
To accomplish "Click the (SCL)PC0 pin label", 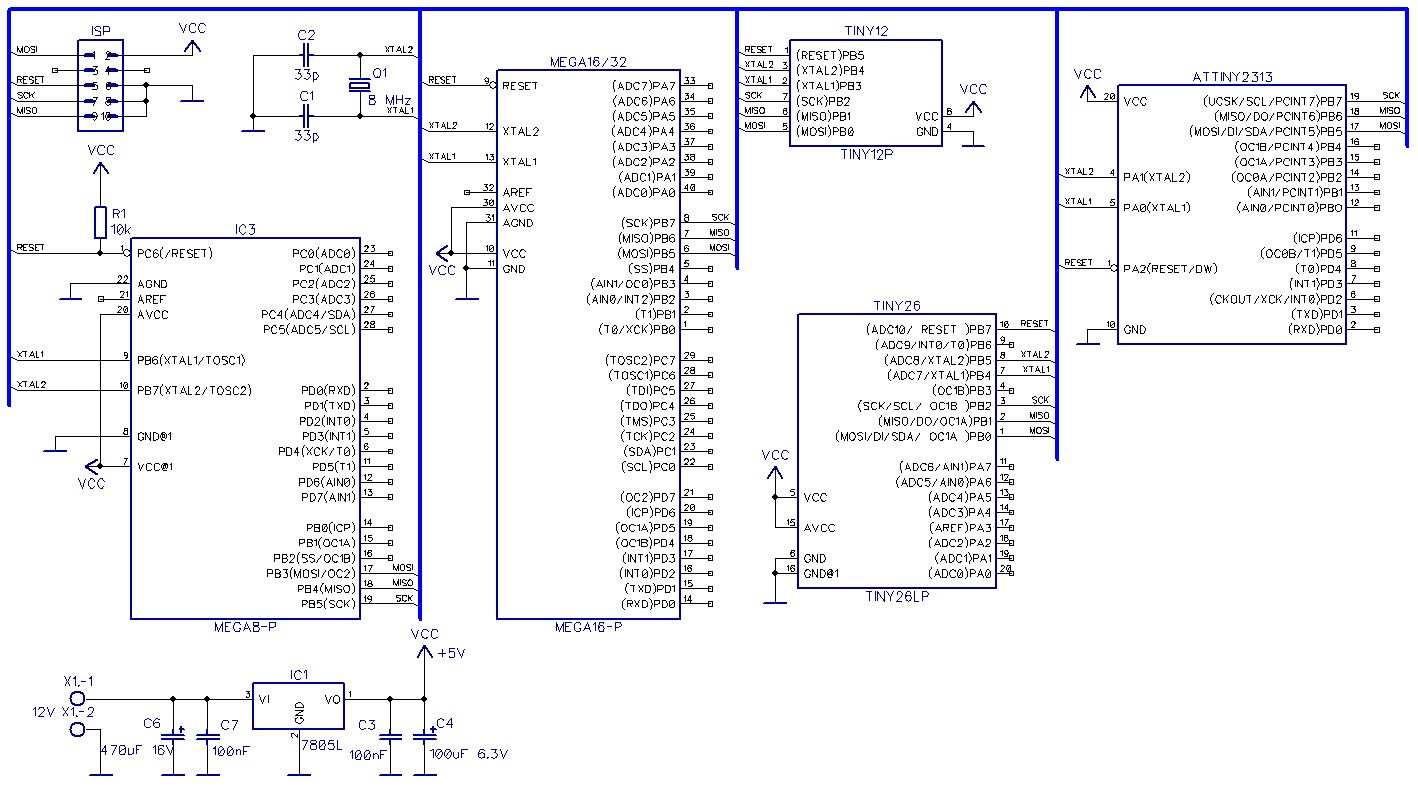I will point(648,466).
